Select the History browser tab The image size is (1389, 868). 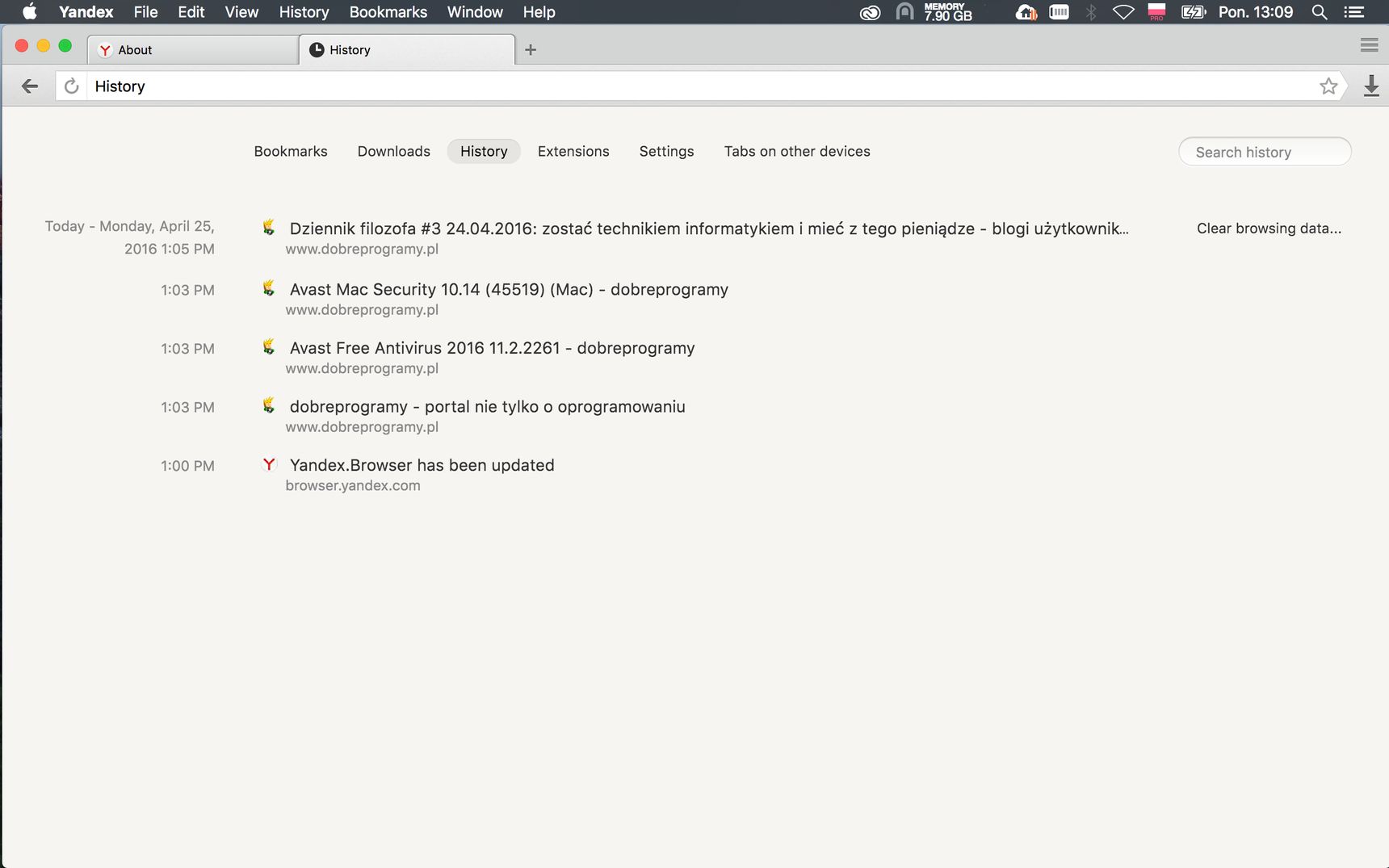pyautogui.click(x=407, y=50)
